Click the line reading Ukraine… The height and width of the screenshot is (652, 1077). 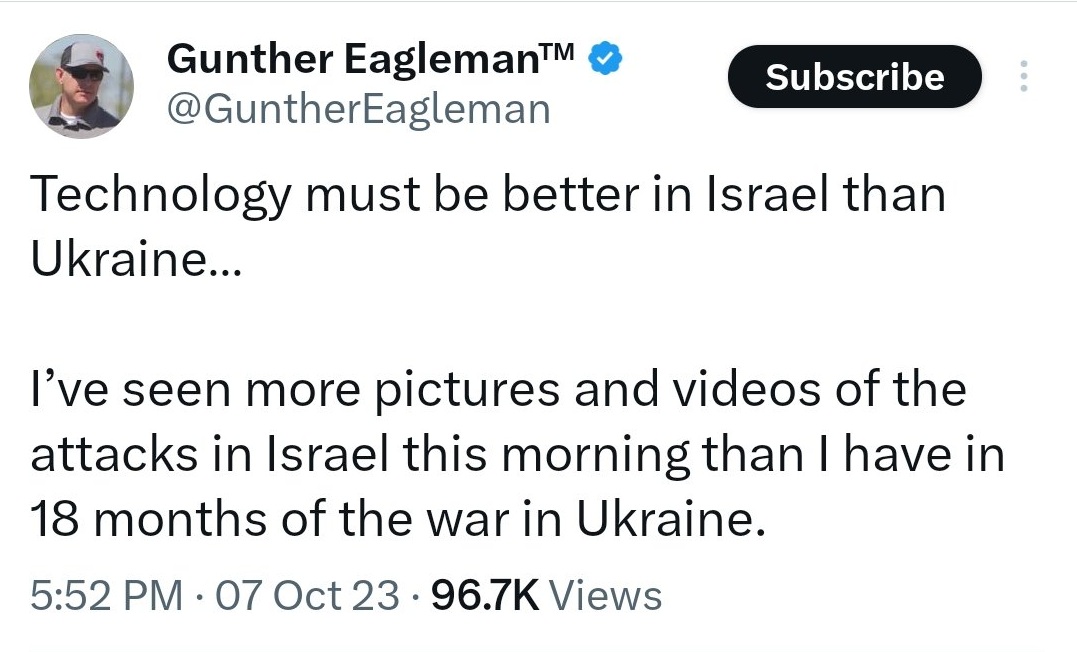[136, 259]
